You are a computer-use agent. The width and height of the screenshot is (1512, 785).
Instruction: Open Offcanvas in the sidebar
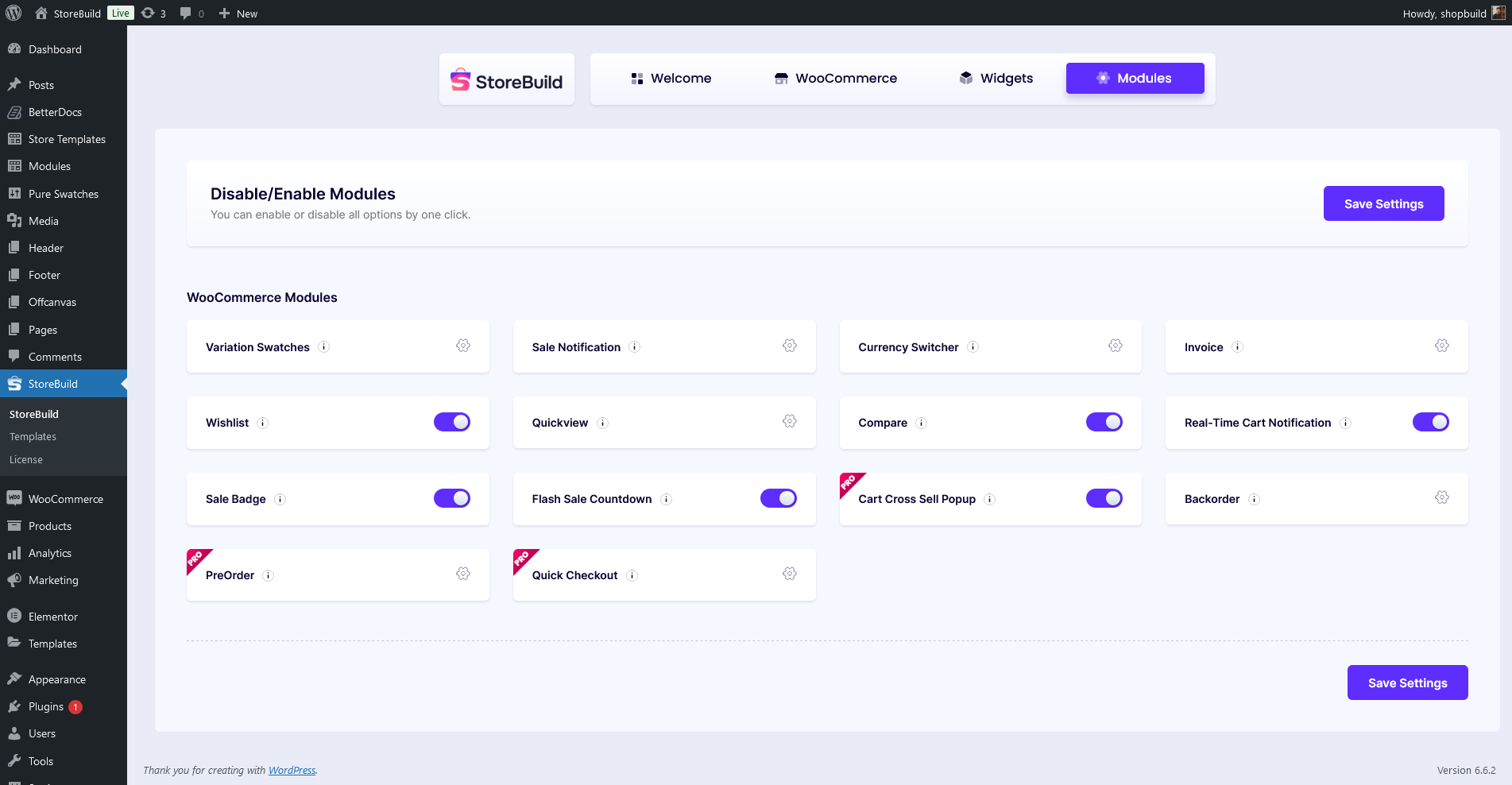[64, 302]
